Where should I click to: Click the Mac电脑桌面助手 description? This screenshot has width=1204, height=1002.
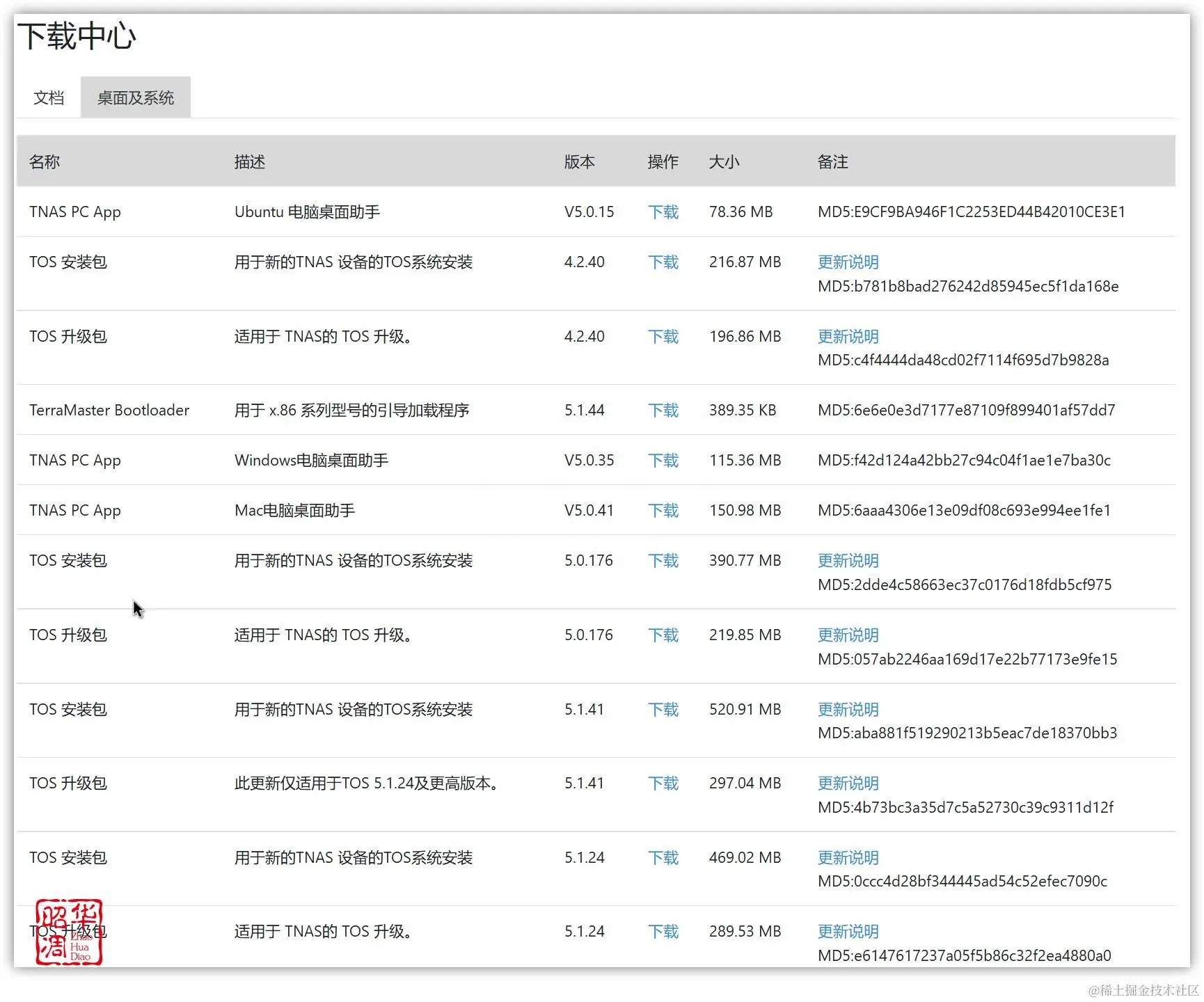tap(294, 511)
